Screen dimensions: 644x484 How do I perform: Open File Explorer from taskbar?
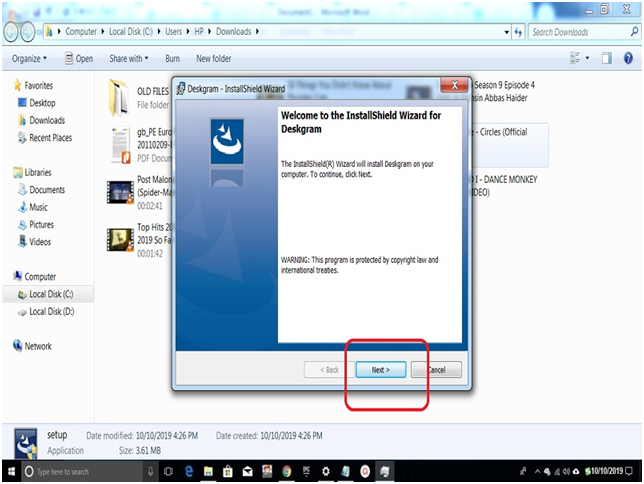(x=208, y=471)
